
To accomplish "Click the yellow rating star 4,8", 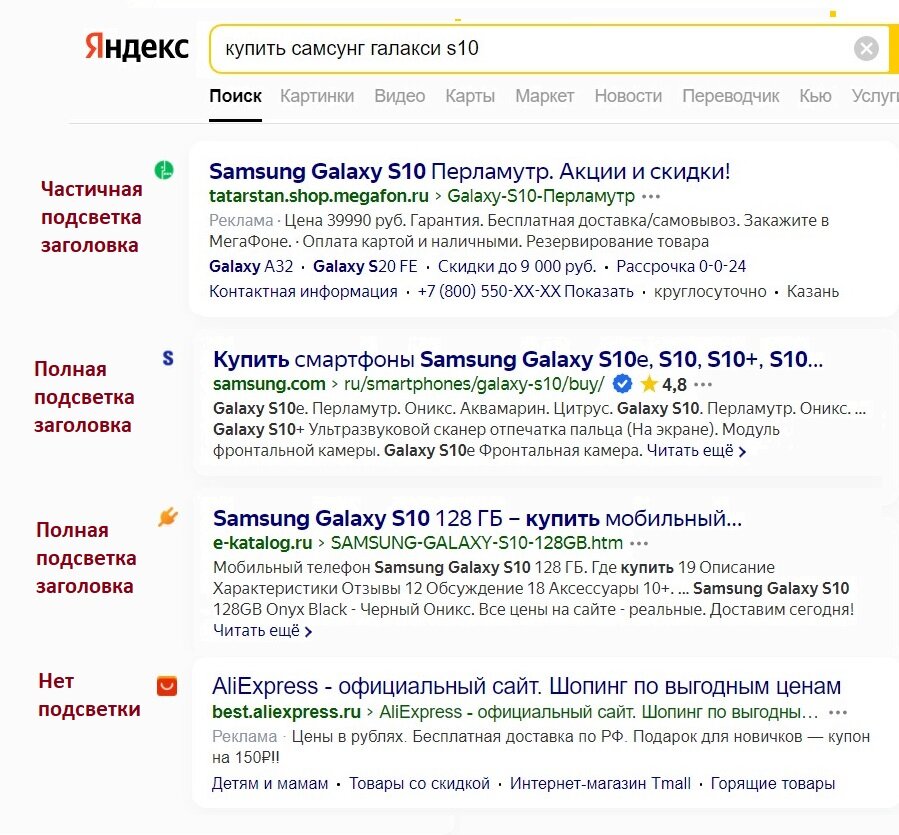I will 648,384.
